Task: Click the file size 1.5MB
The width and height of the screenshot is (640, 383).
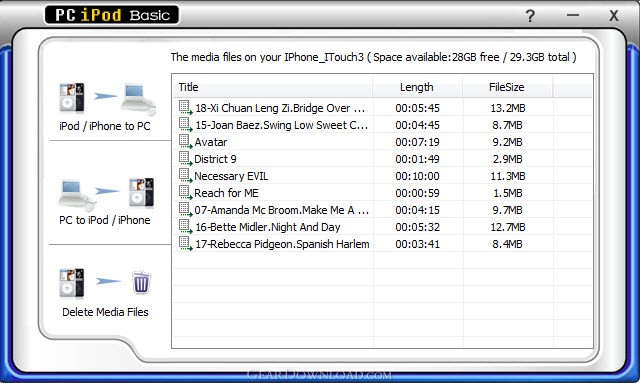Action: point(507,193)
